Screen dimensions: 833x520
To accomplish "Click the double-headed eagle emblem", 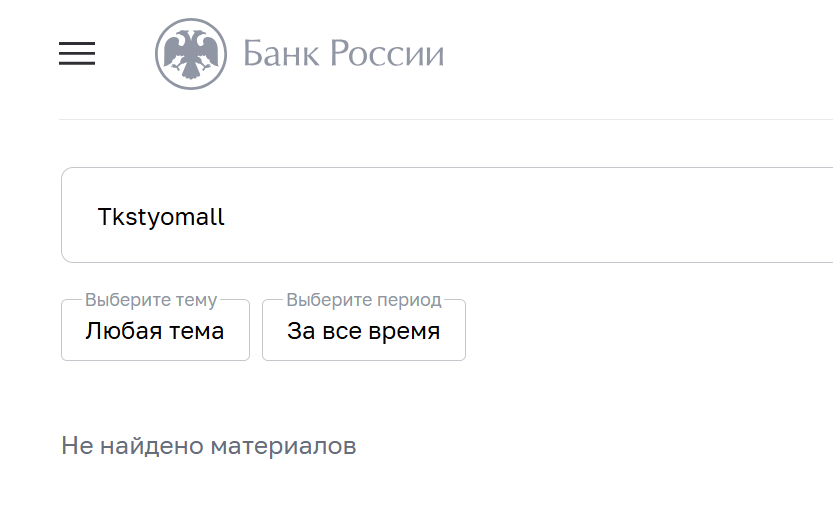I will (x=191, y=54).
